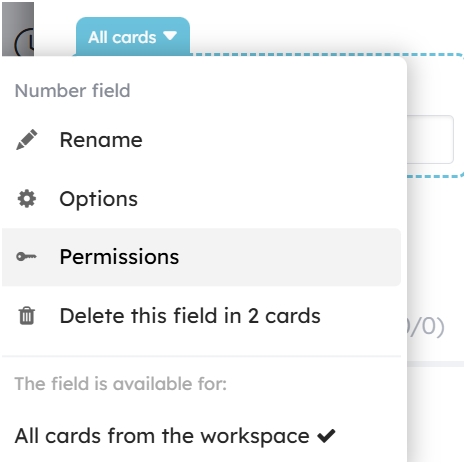Click the partially hidden /0) counter text

[426, 327]
